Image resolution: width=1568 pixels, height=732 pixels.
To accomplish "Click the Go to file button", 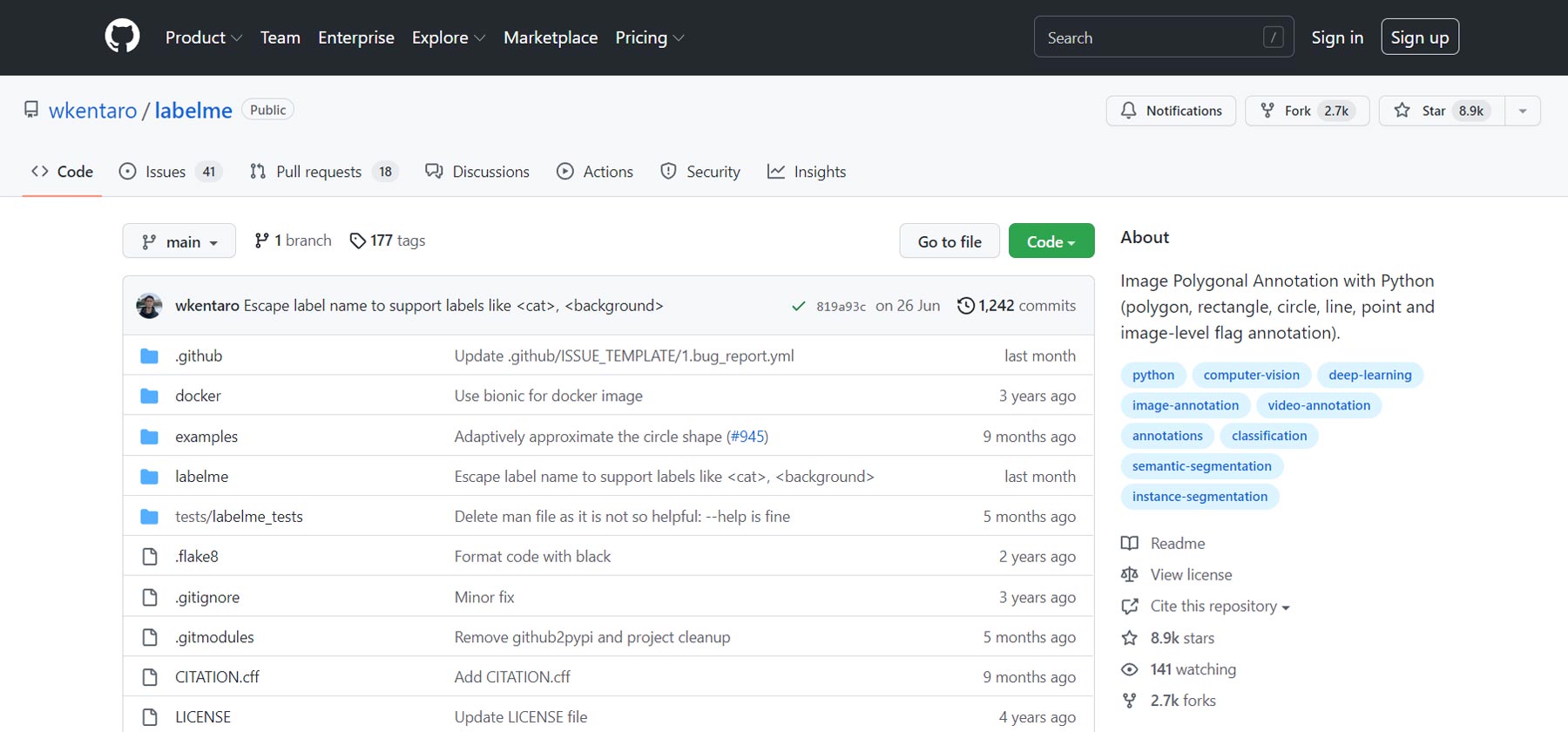I will (x=950, y=241).
